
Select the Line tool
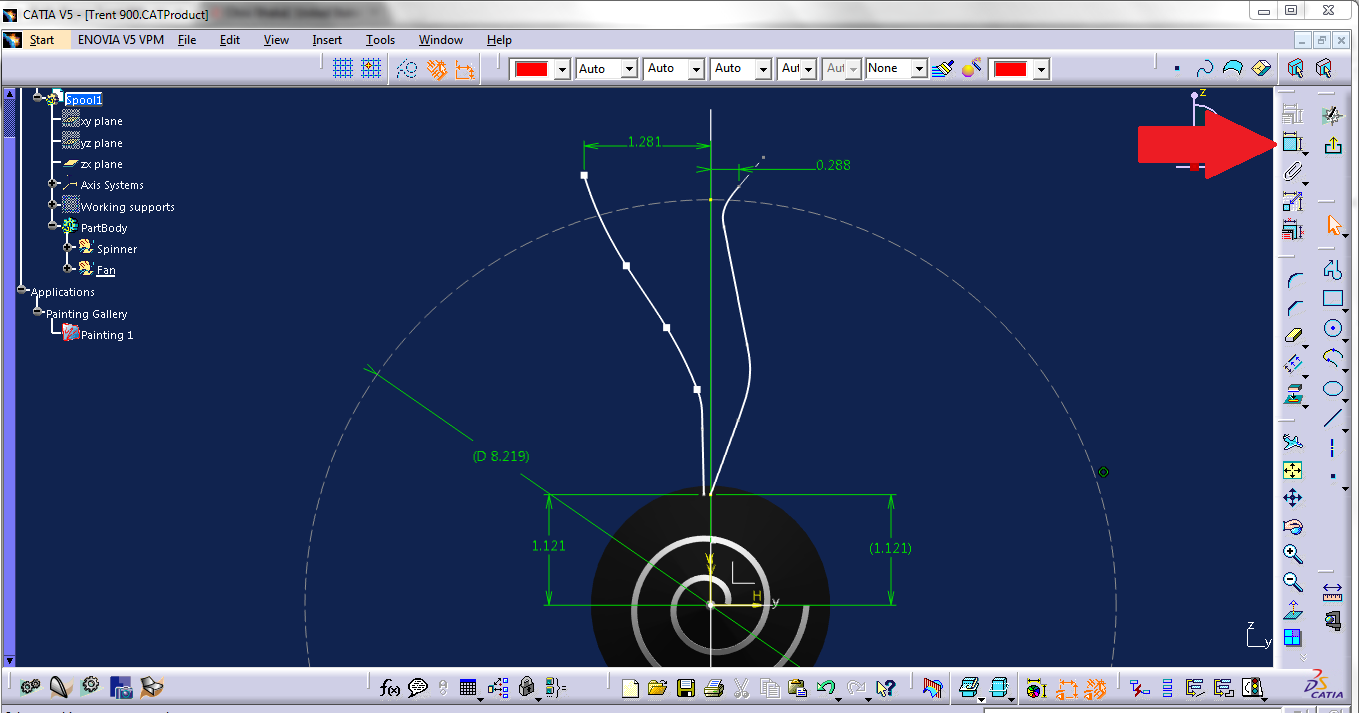point(1332,418)
